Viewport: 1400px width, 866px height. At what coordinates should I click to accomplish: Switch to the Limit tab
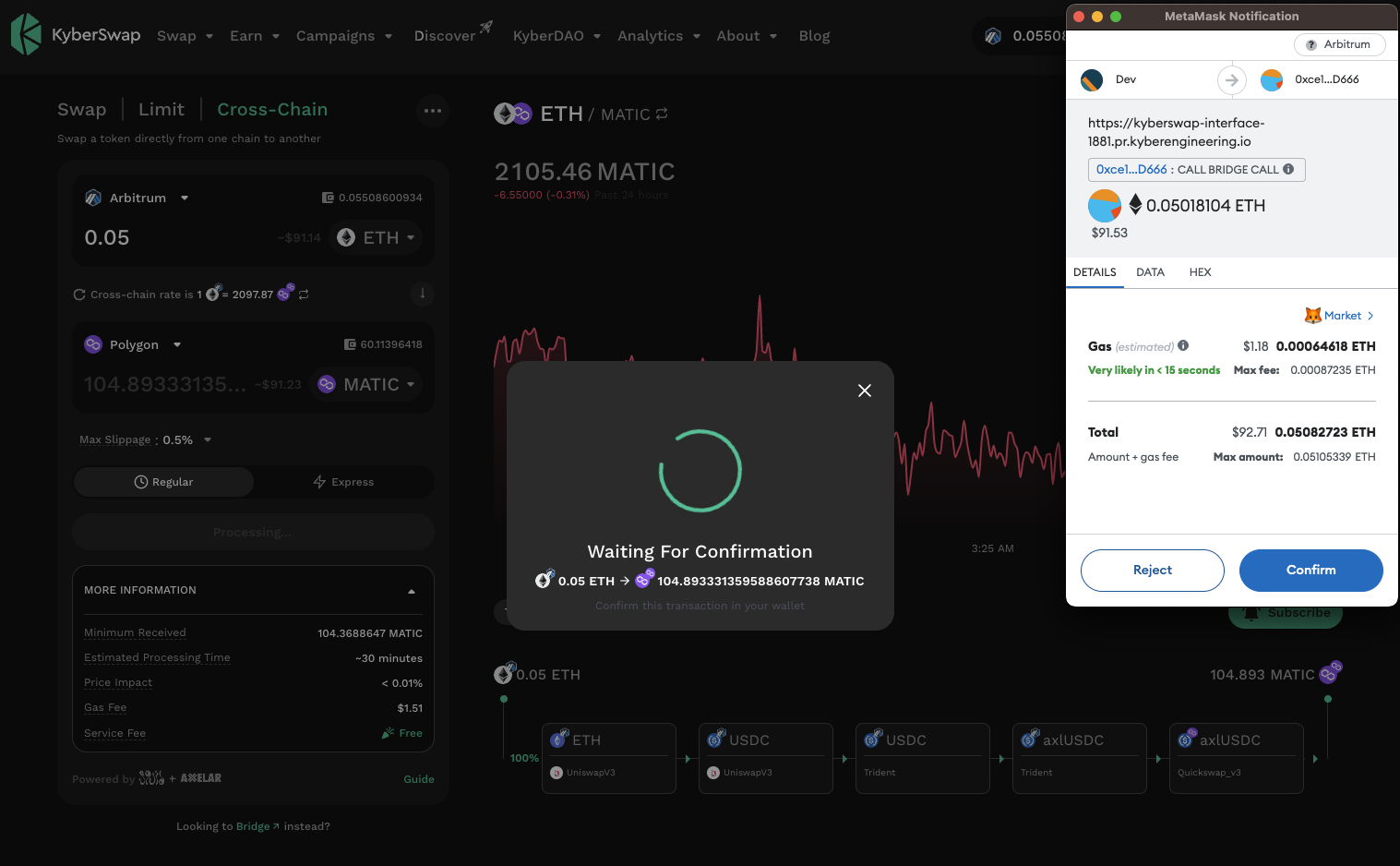point(162,110)
